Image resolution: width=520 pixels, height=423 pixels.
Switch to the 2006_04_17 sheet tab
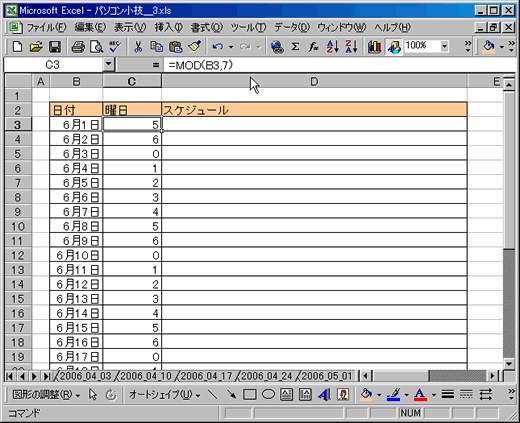[206, 376]
